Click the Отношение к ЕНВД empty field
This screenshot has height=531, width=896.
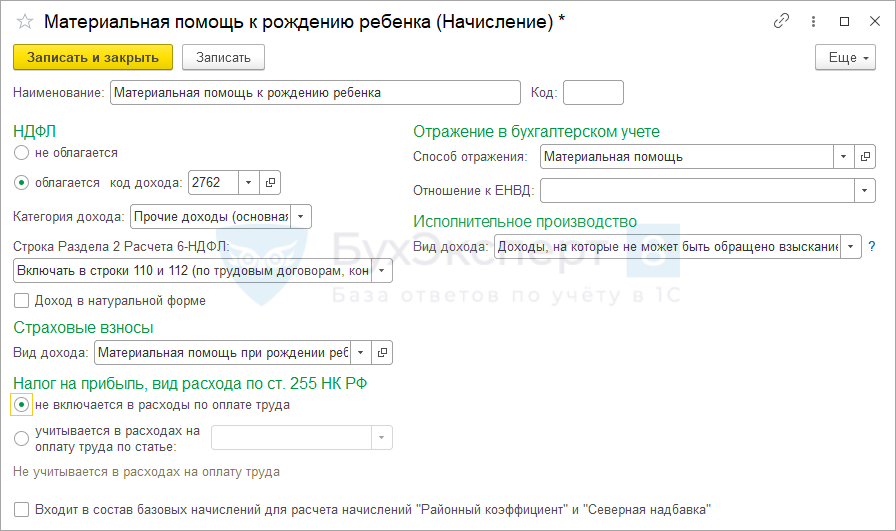[x=697, y=190]
